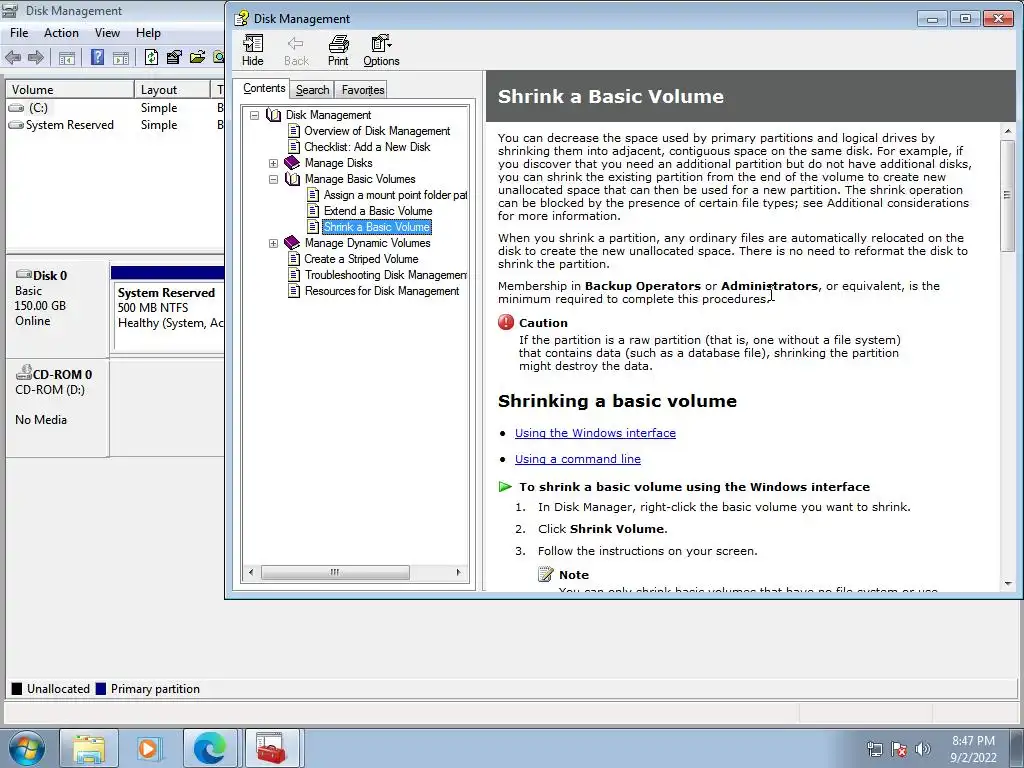Viewport: 1024px width, 768px height.
Task: Open Windows Media Player from taskbar
Action: coord(149,748)
